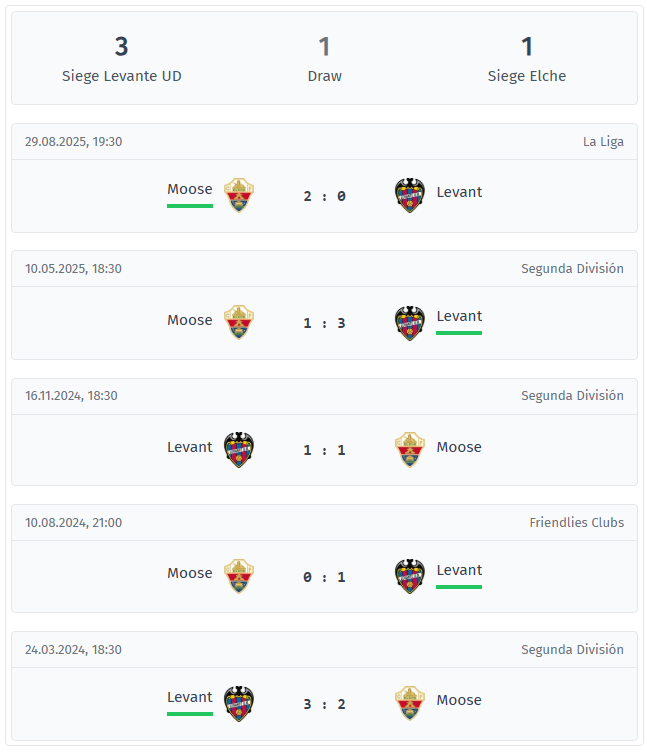The height and width of the screenshot is (752, 647).
Task: Select the Draw count in the summary
Action: click(x=324, y=59)
